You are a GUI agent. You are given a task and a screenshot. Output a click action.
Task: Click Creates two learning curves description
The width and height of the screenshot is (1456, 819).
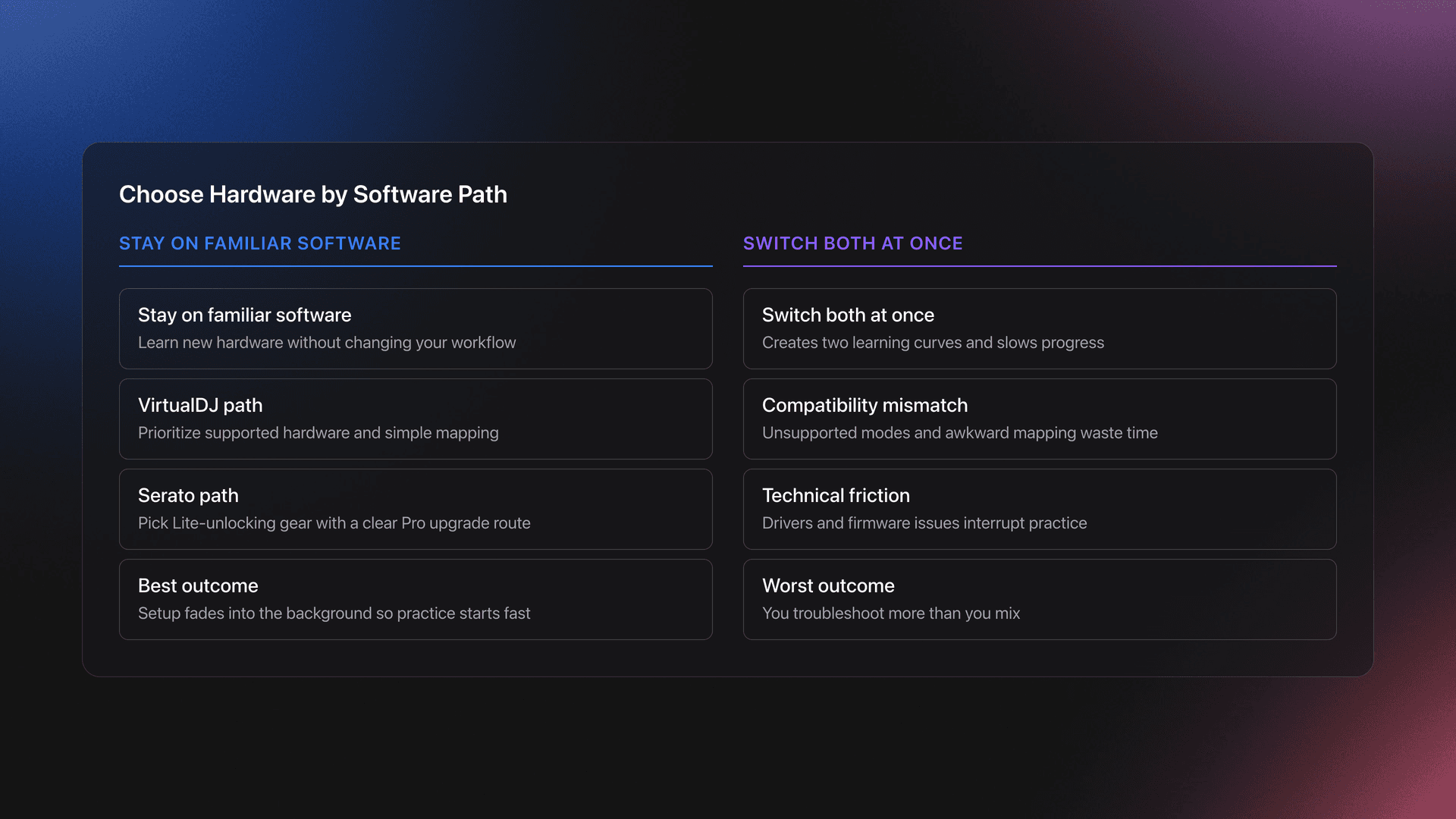933,343
